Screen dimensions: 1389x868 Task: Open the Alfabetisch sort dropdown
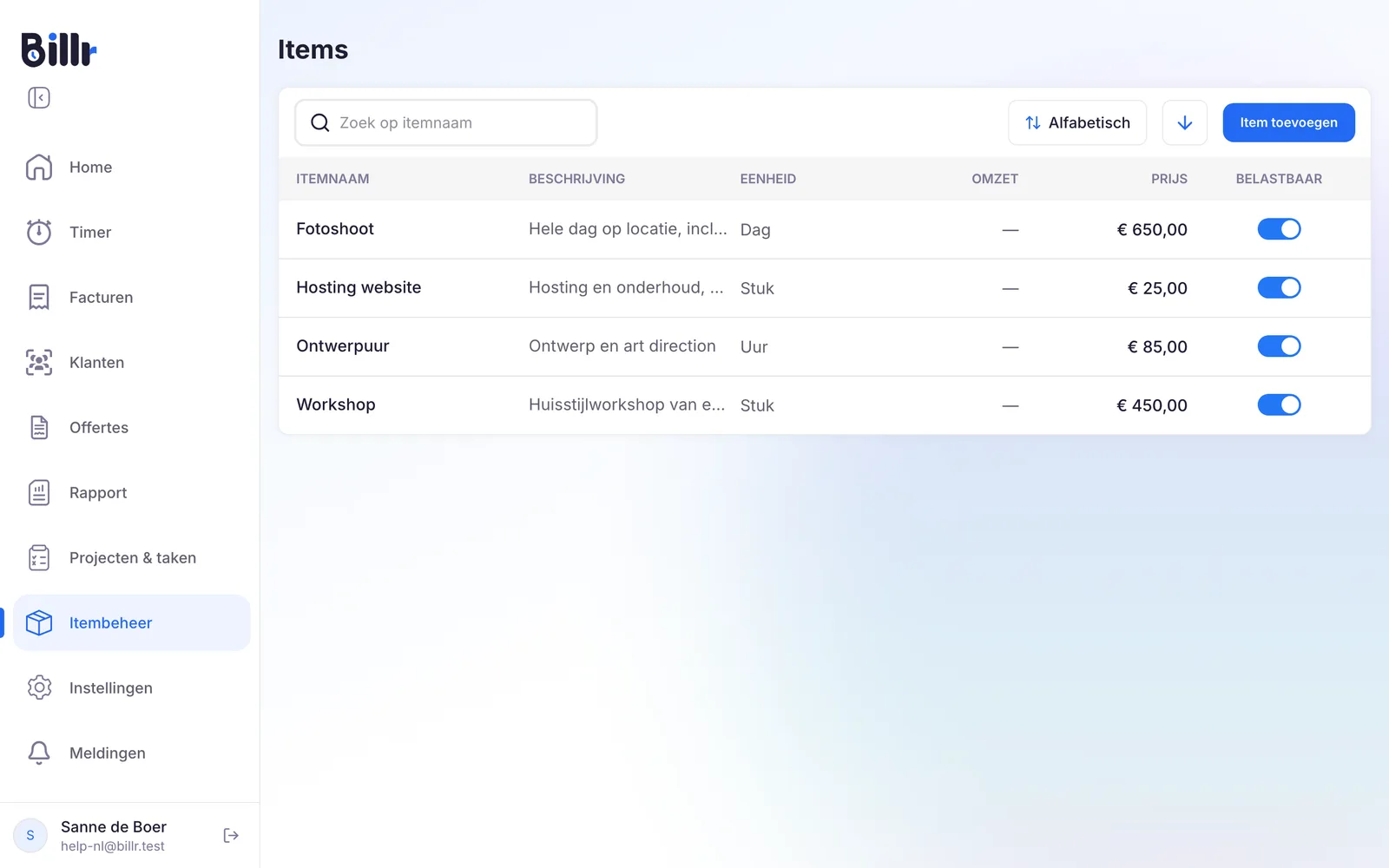(1077, 122)
